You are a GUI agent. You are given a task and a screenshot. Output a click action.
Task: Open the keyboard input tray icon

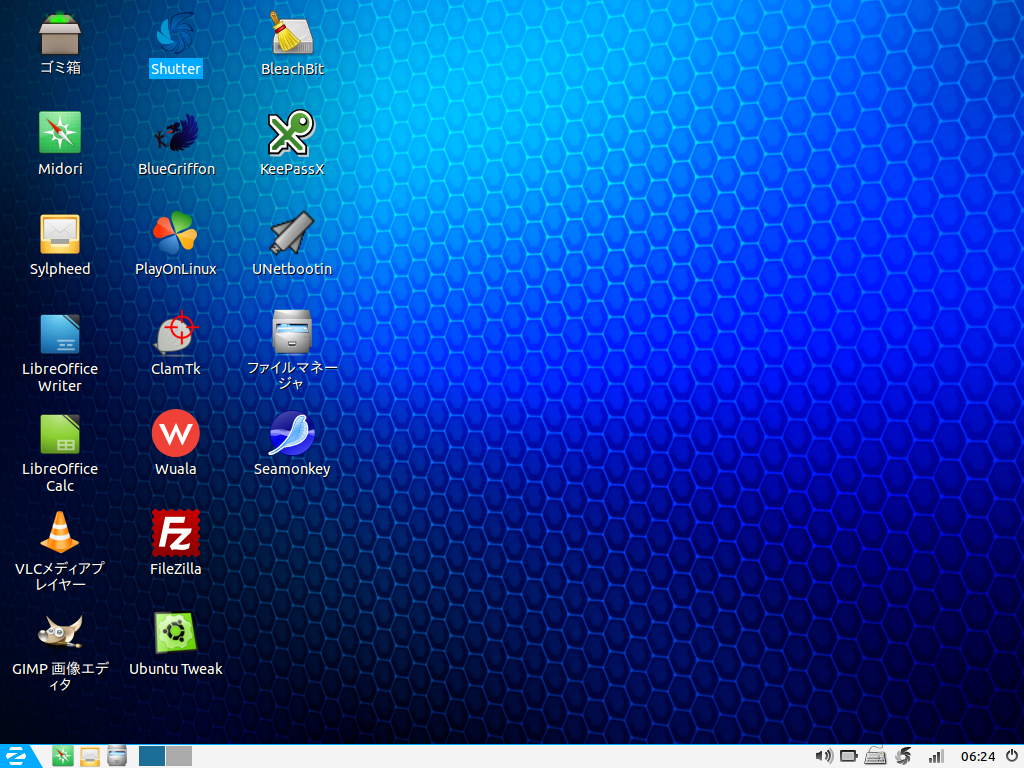[875, 756]
